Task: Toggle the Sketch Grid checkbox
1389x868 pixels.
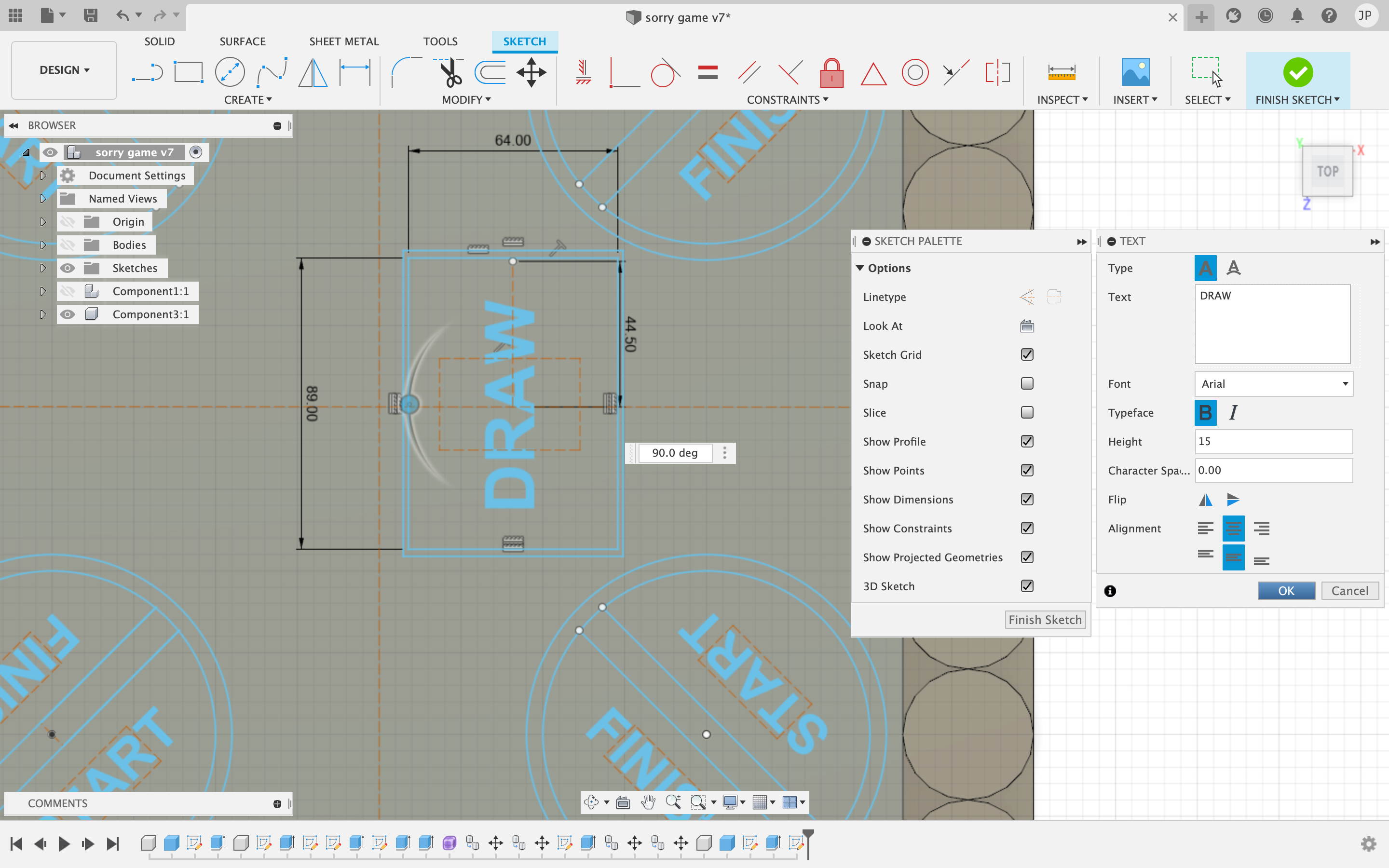Action: click(x=1027, y=354)
